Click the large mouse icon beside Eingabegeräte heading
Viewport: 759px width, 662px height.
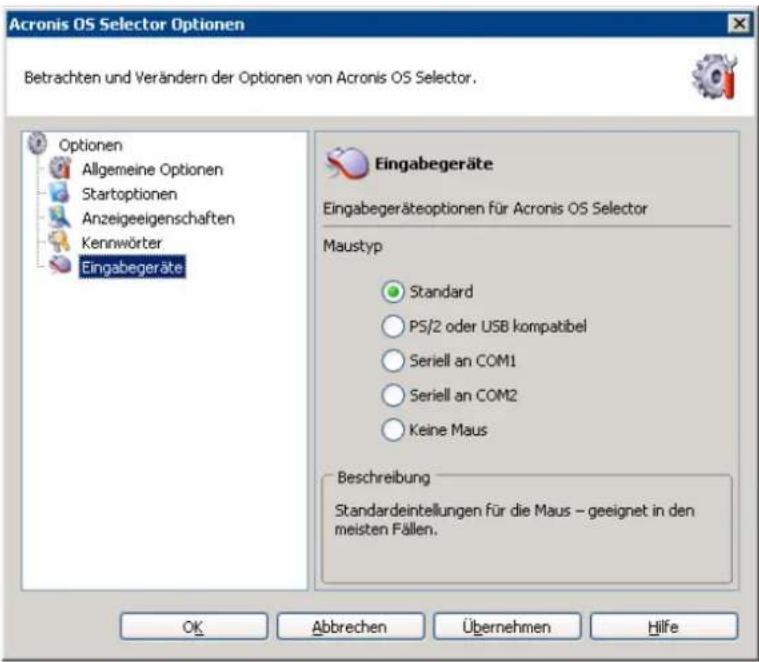pyautogui.click(x=347, y=164)
